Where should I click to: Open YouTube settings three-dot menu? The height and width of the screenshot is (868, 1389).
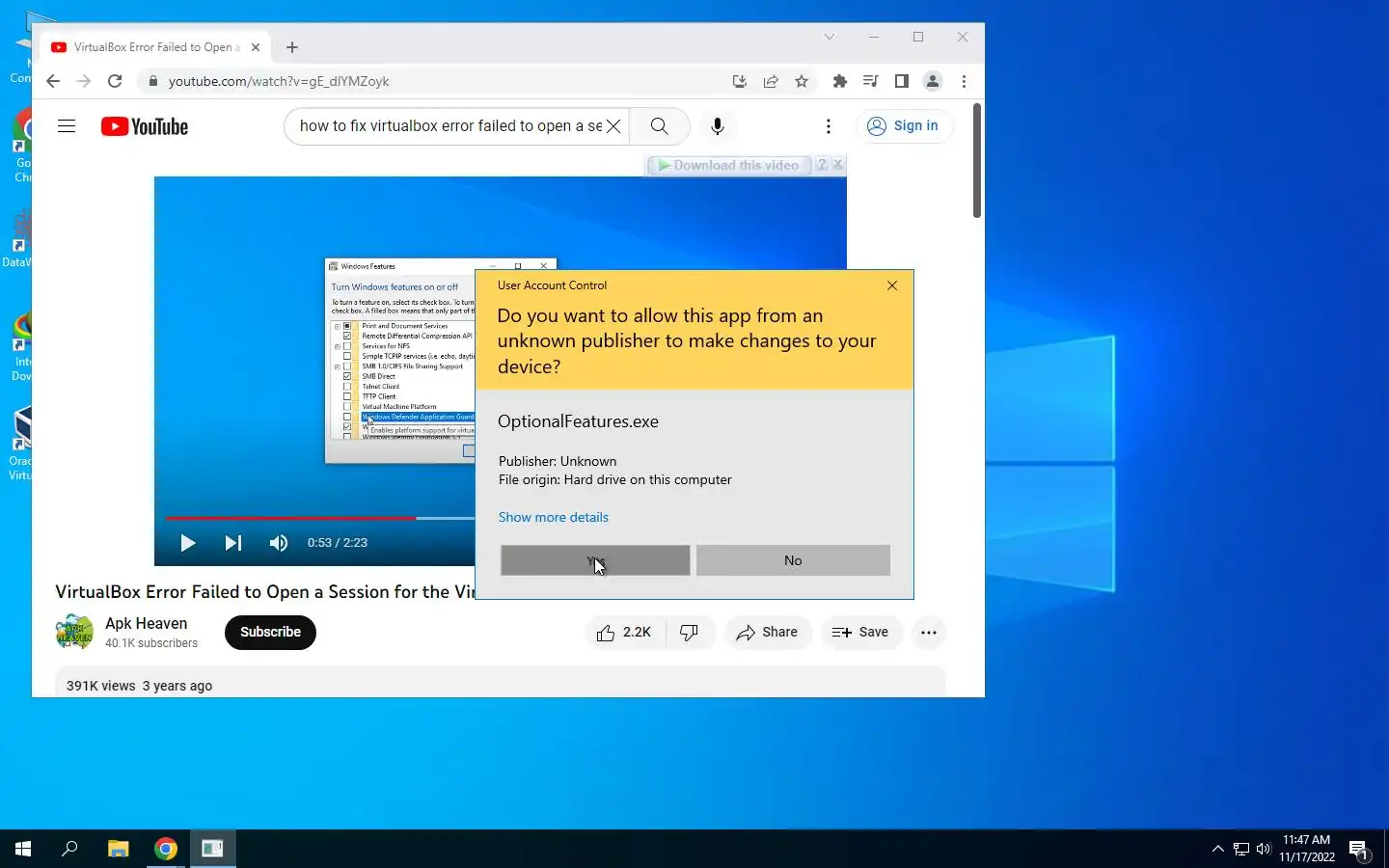pos(828,126)
